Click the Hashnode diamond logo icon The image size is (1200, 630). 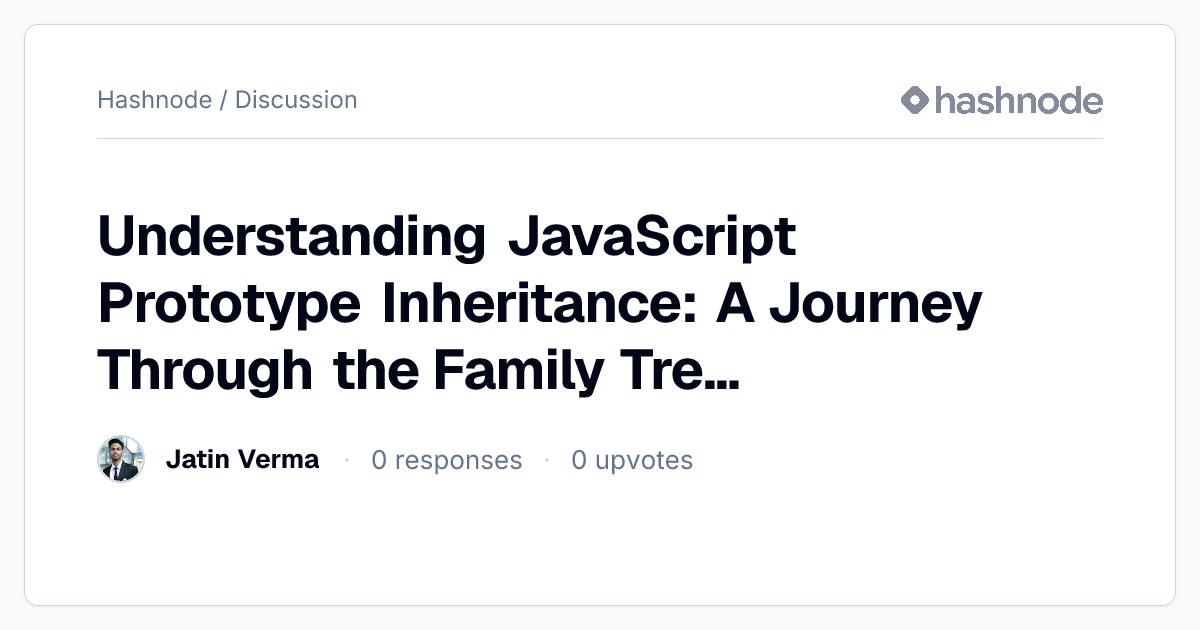point(915,100)
